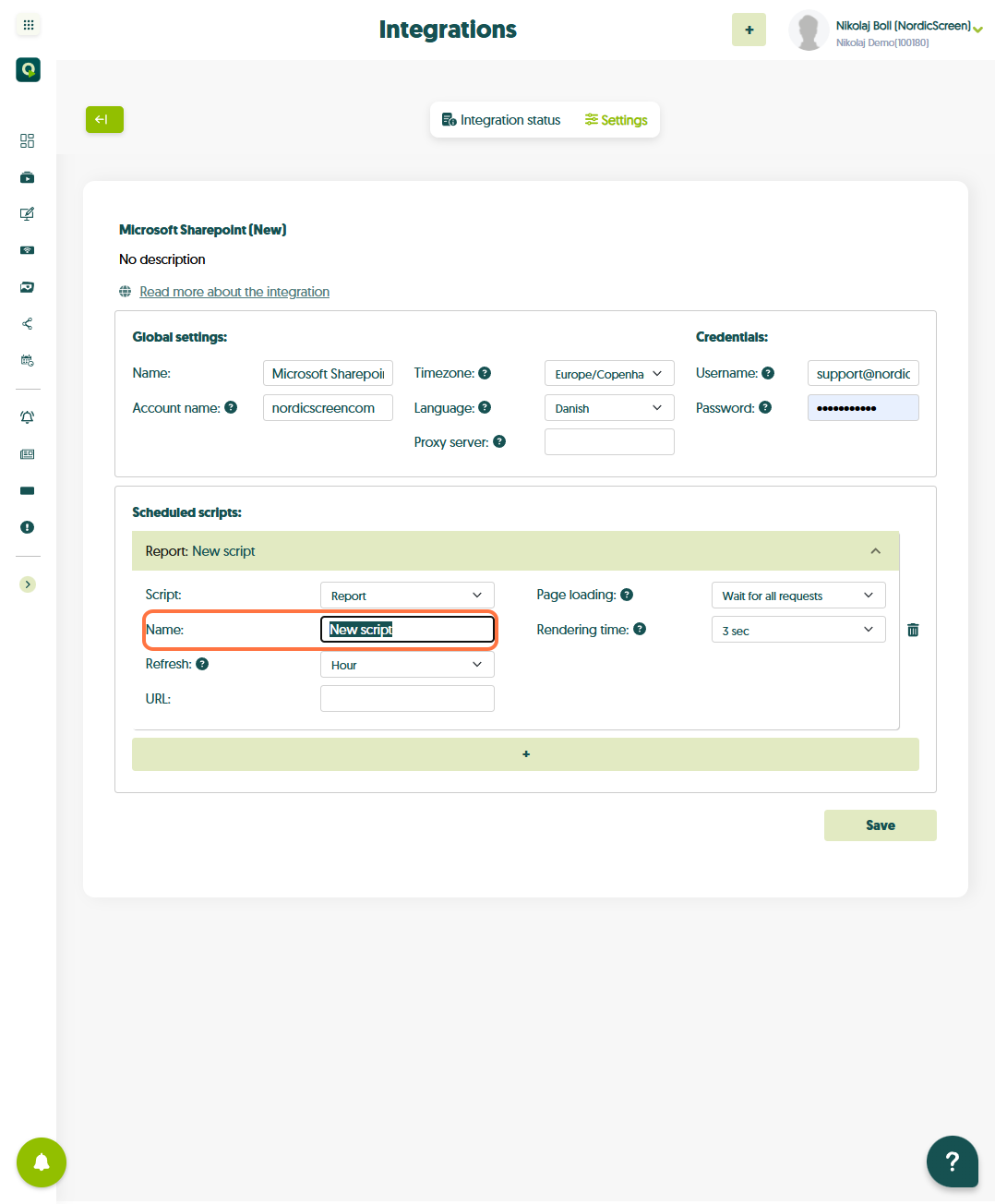Click the Credentials: heading
The width and height of the screenshot is (995, 1204).
click(x=732, y=337)
